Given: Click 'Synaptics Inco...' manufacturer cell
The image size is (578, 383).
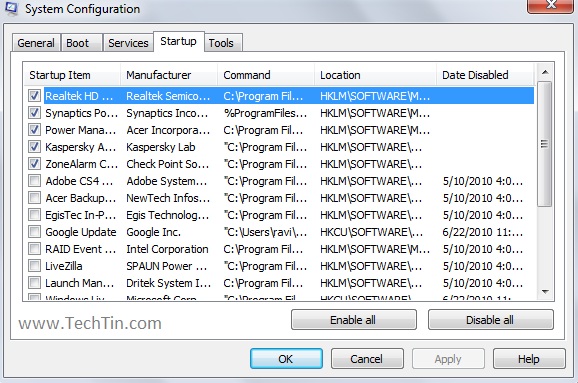Looking at the screenshot, I should pos(167,113).
